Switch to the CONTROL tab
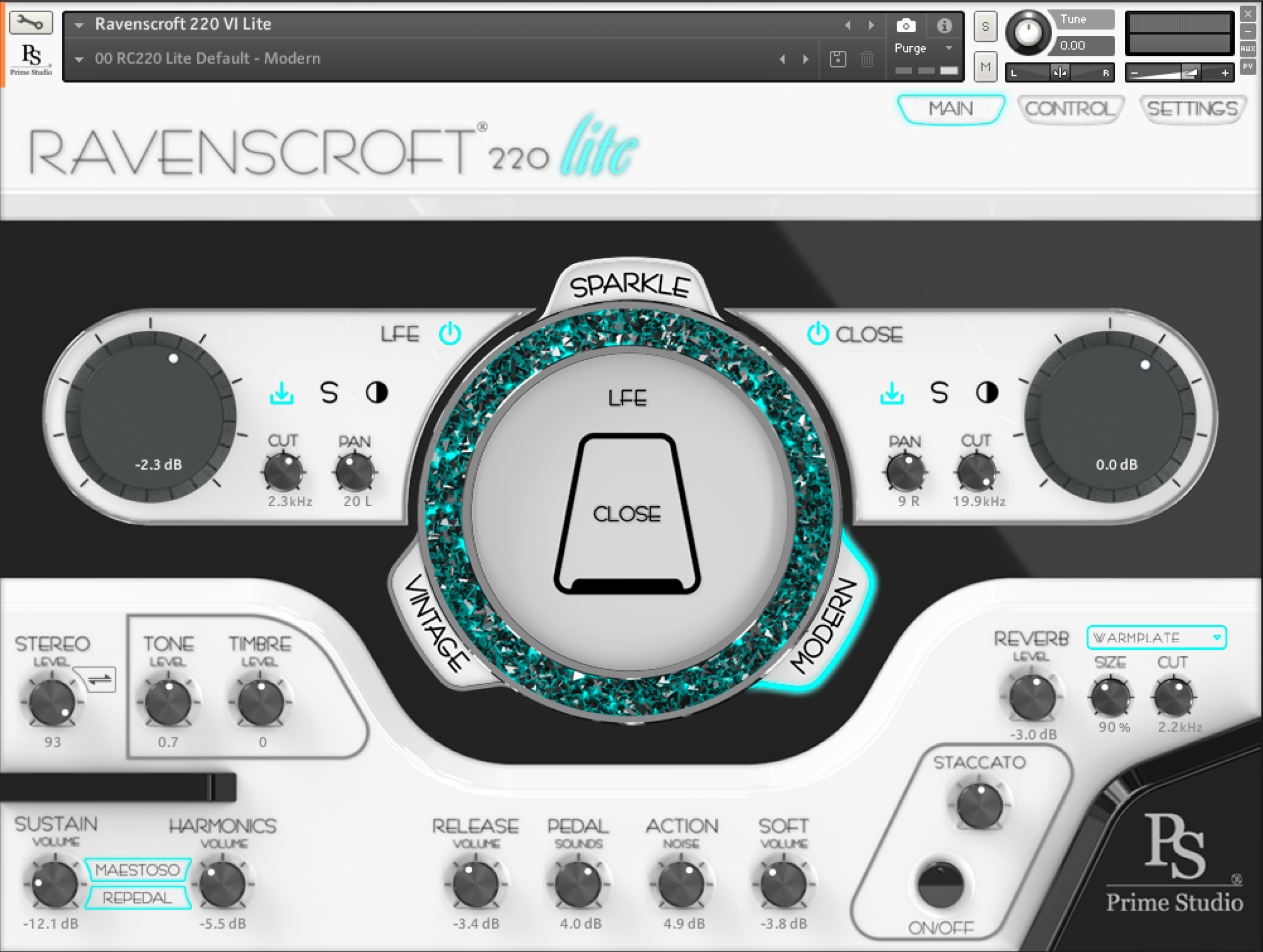This screenshot has width=1263, height=952. coord(1070,108)
